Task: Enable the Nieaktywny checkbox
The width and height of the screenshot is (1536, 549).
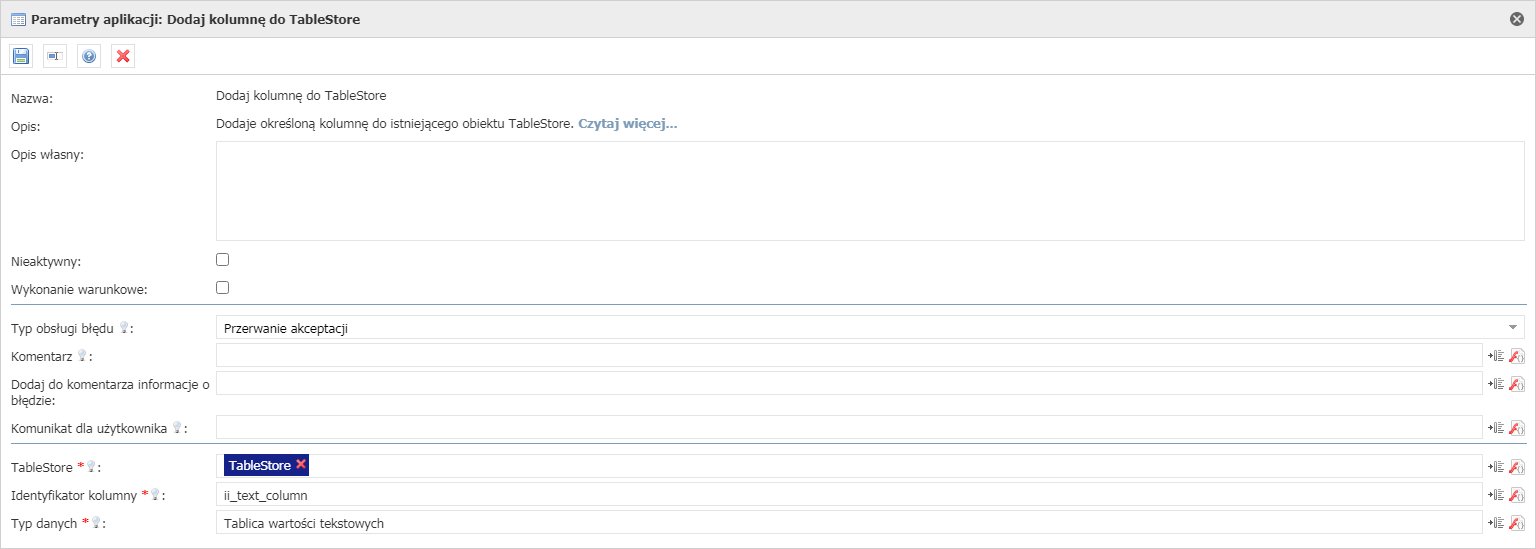Action: click(223, 260)
